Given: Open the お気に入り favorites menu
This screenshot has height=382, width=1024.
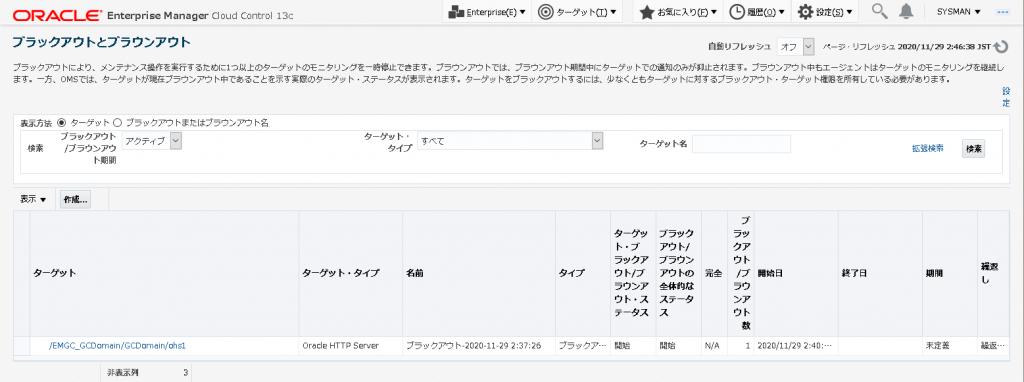Looking at the screenshot, I should (678, 12).
